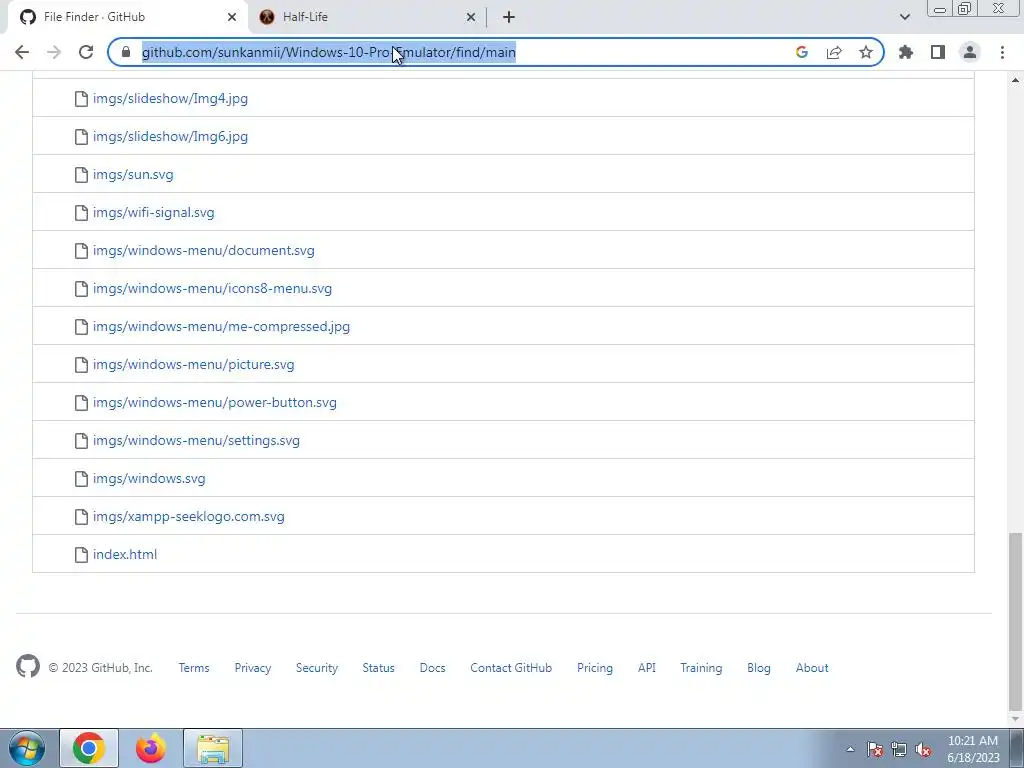Image resolution: width=1024 pixels, height=768 pixels.
Task: Launch Firefox from the taskbar
Action: (x=151, y=748)
